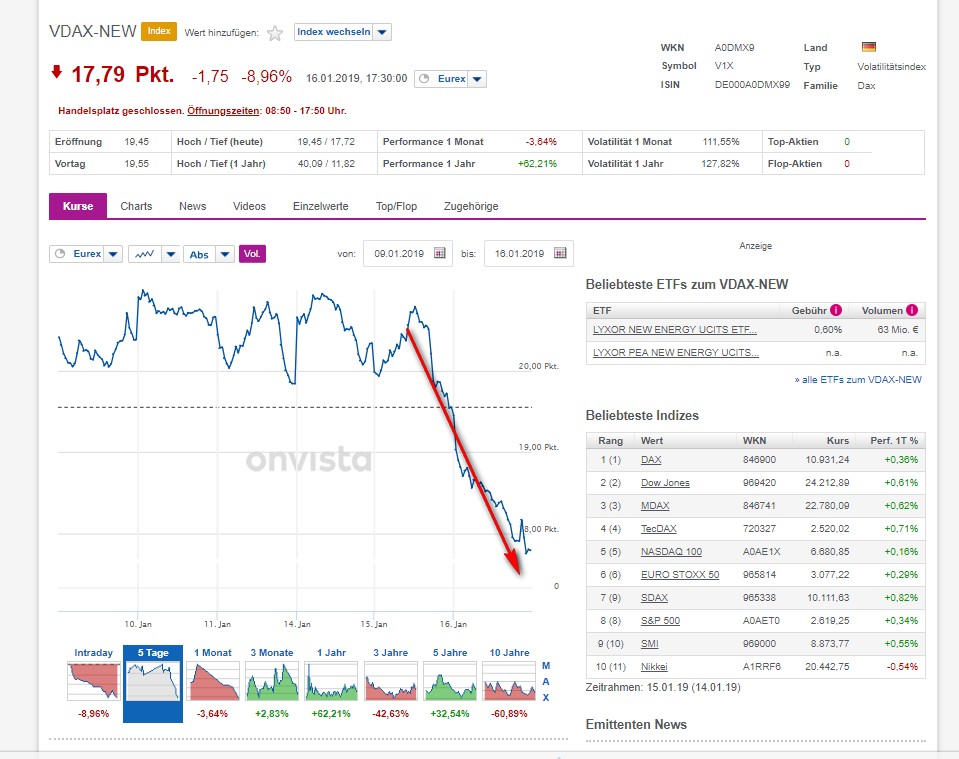
Task: Open the 'Index wechseln' dropdown
Action: [x=343, y=32]
